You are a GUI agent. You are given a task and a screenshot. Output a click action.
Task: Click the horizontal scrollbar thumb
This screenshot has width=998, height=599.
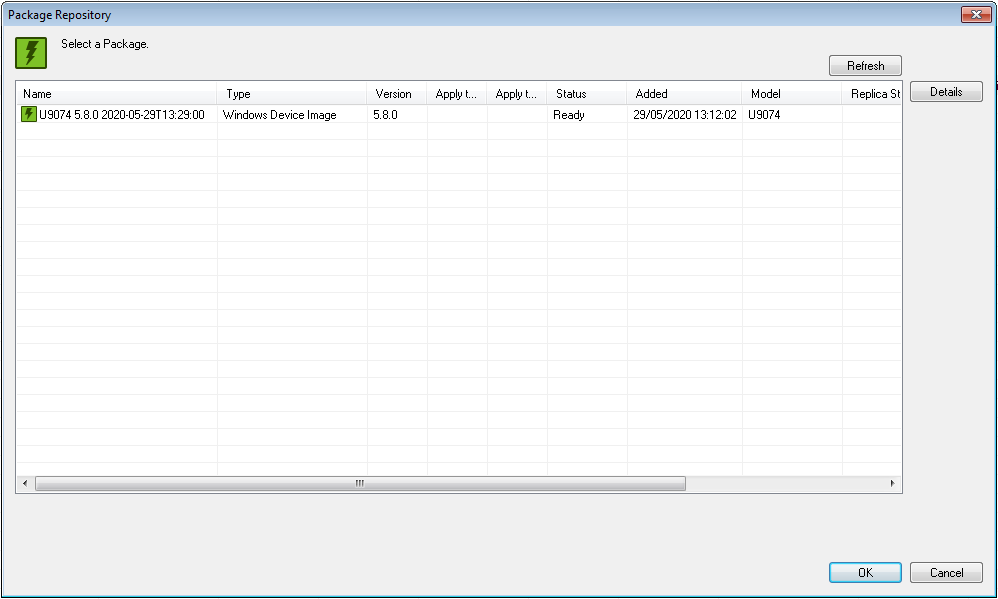click(x=360, y=483)
